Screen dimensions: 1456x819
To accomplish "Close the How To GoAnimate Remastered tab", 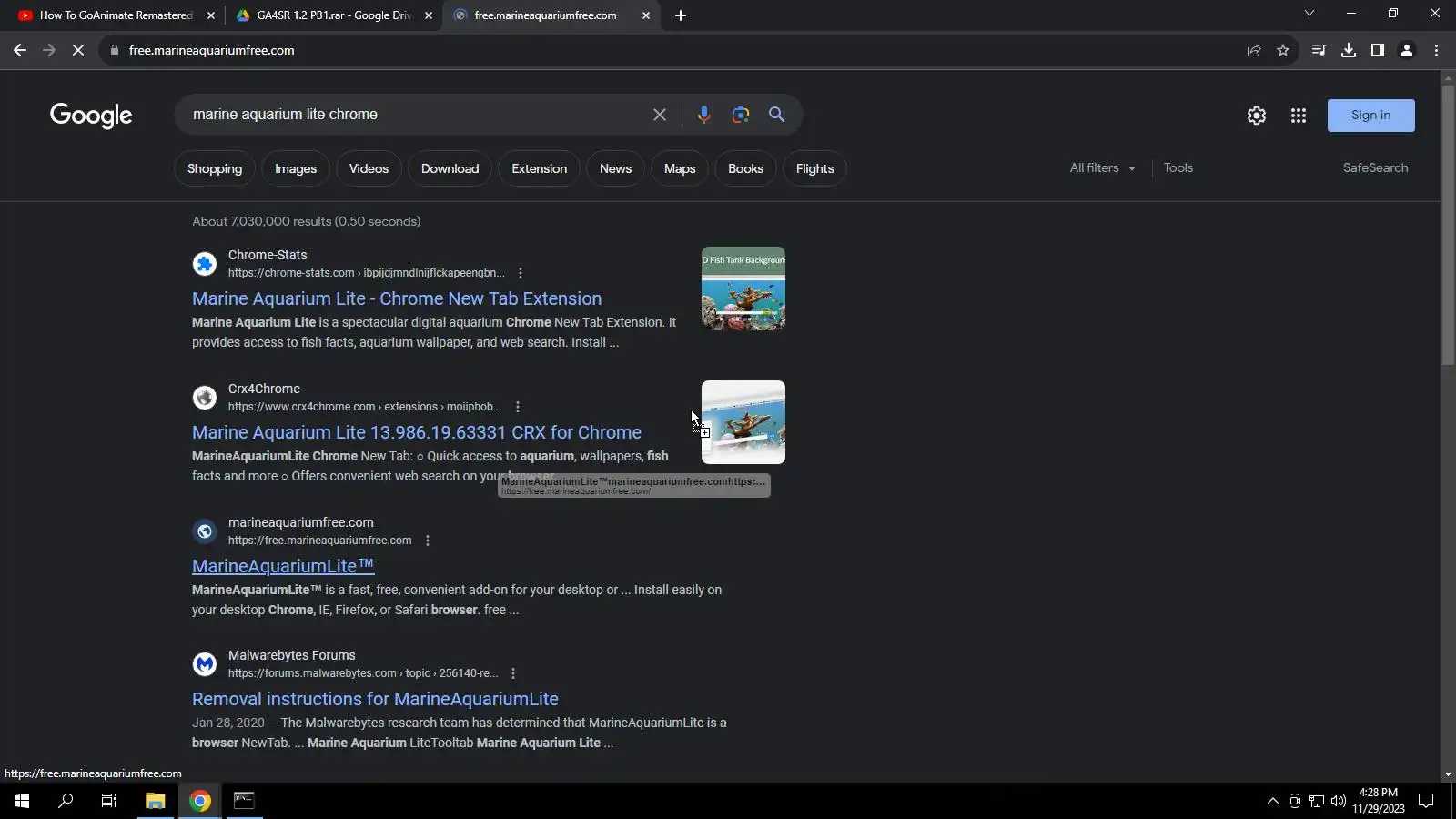I will (x=211, y=15).
